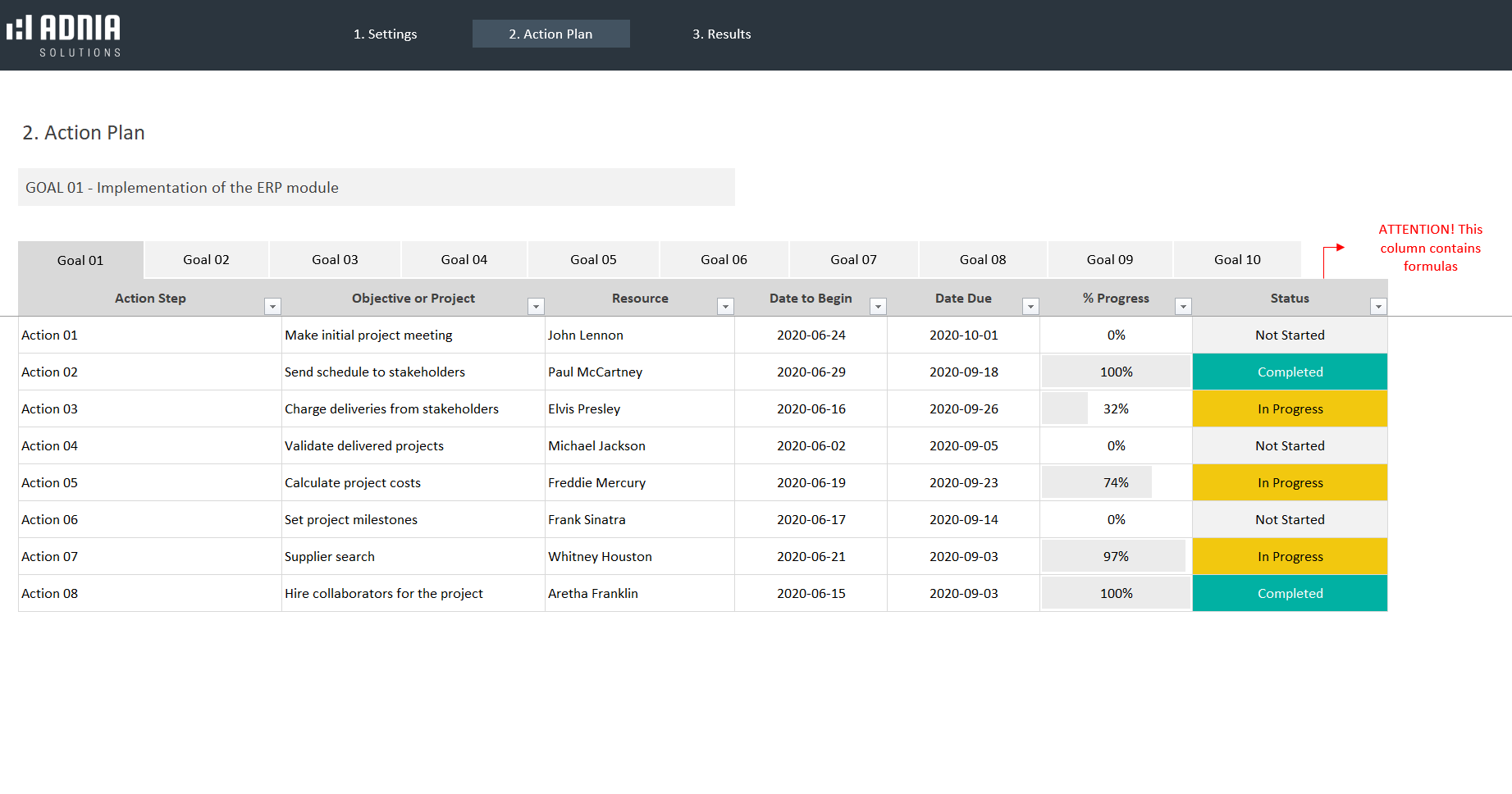Viewport: 1512px width, 794px height.
Task: Select the 2. Action Plan navigation button
Action: (x=550, y=34)
